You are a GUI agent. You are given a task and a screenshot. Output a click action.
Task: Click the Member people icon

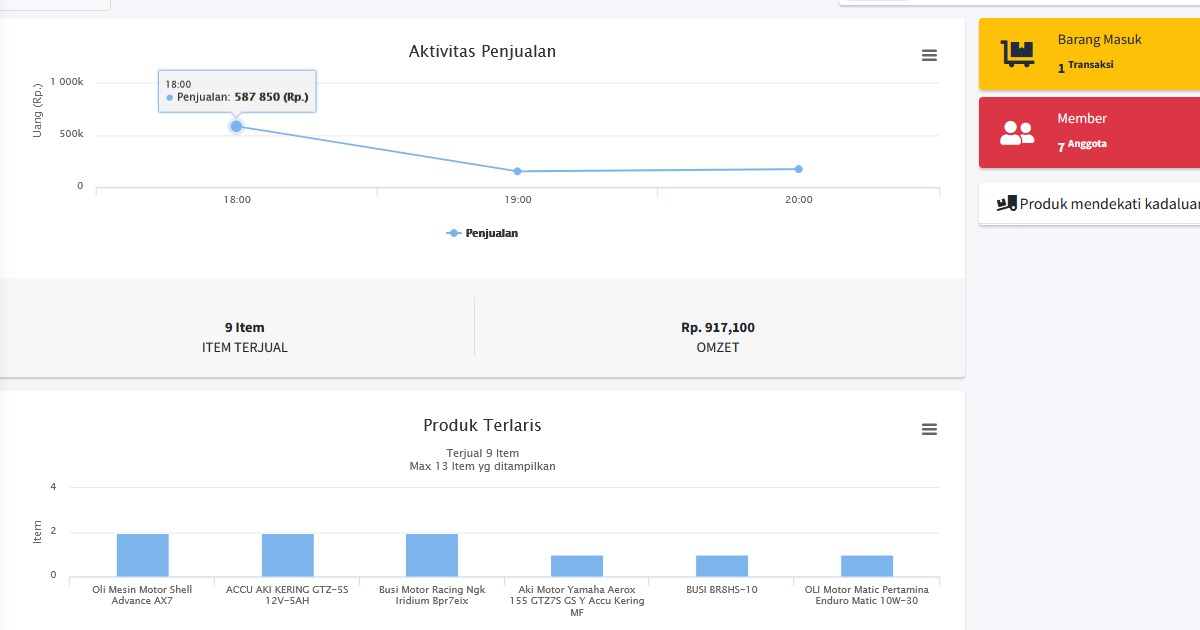(1017, 132)
